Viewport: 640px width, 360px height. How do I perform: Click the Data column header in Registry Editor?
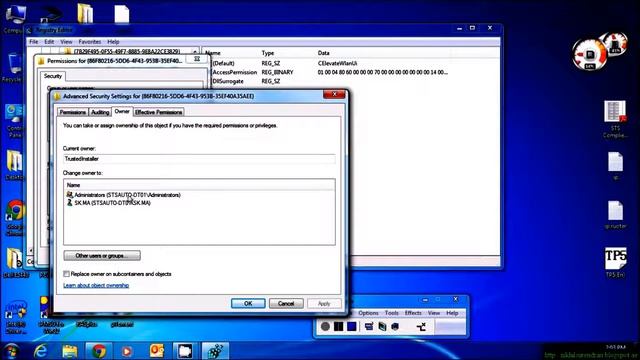click(324, 53)
